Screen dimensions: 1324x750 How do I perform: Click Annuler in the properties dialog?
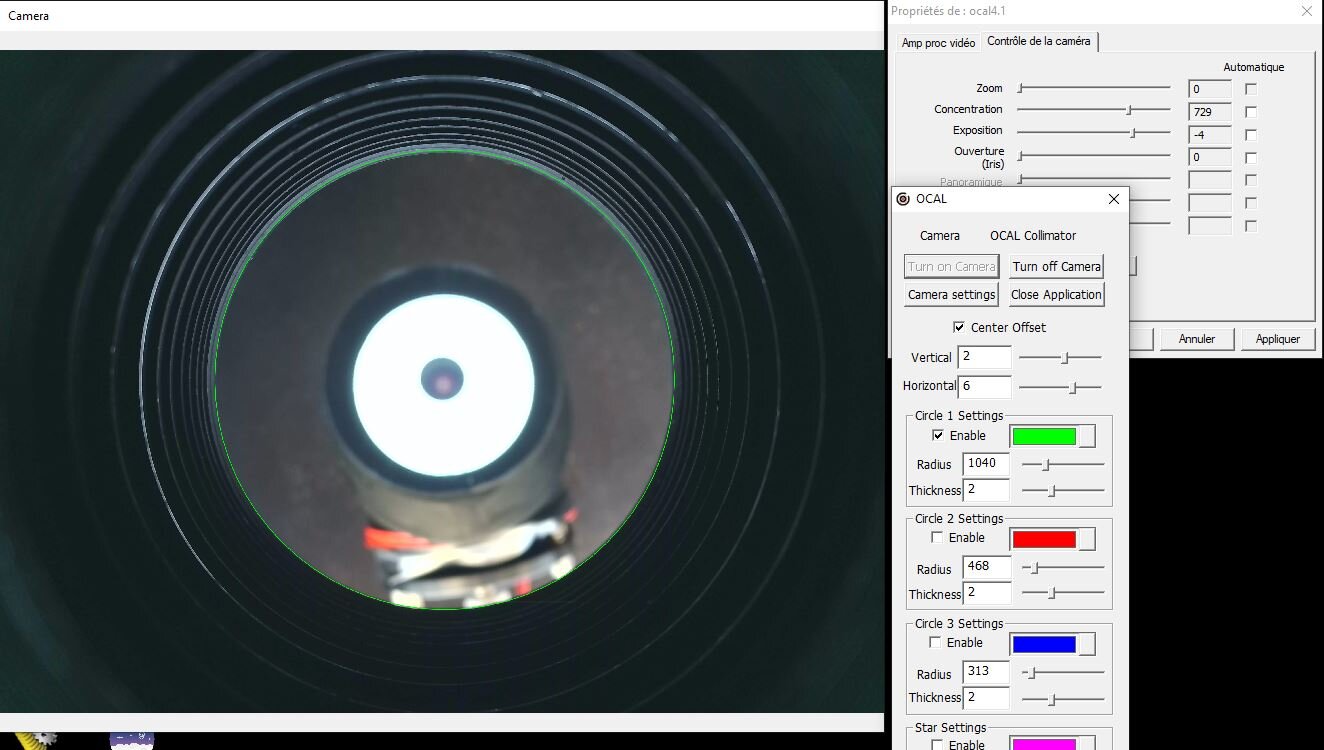point(1197,339)
